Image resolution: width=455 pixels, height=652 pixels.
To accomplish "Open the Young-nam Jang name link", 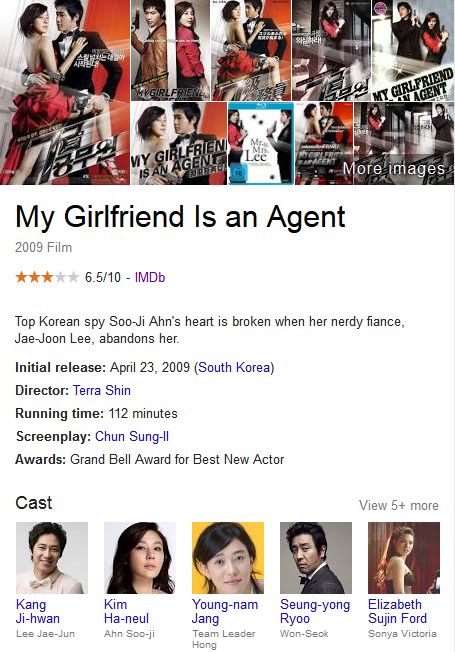I will pos(225,611).
